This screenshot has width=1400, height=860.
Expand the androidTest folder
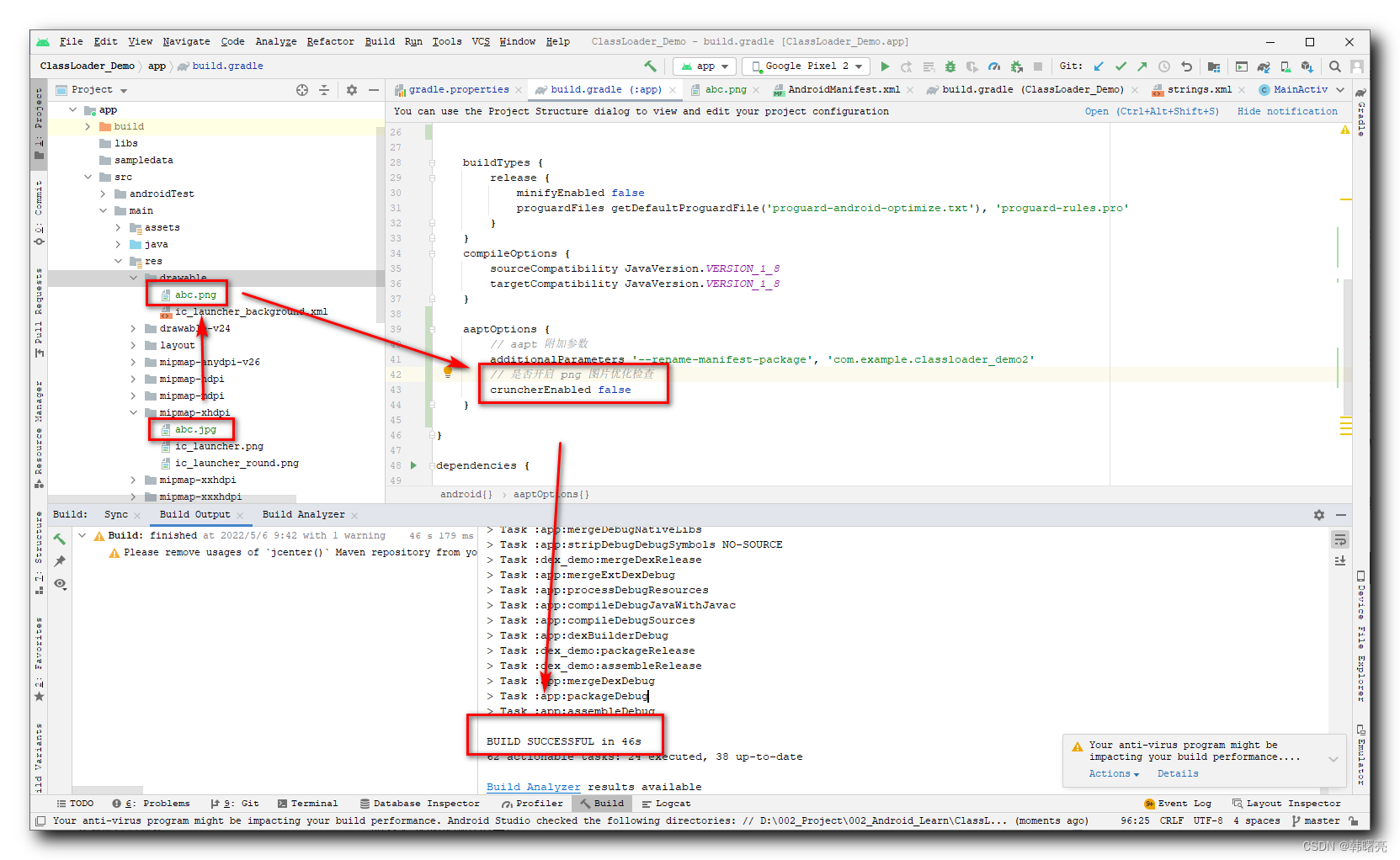(x=103, y=194)
